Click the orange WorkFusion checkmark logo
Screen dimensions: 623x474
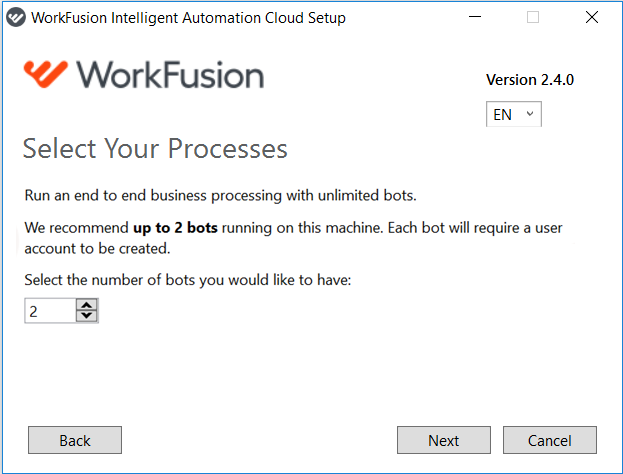pos(46,74)
